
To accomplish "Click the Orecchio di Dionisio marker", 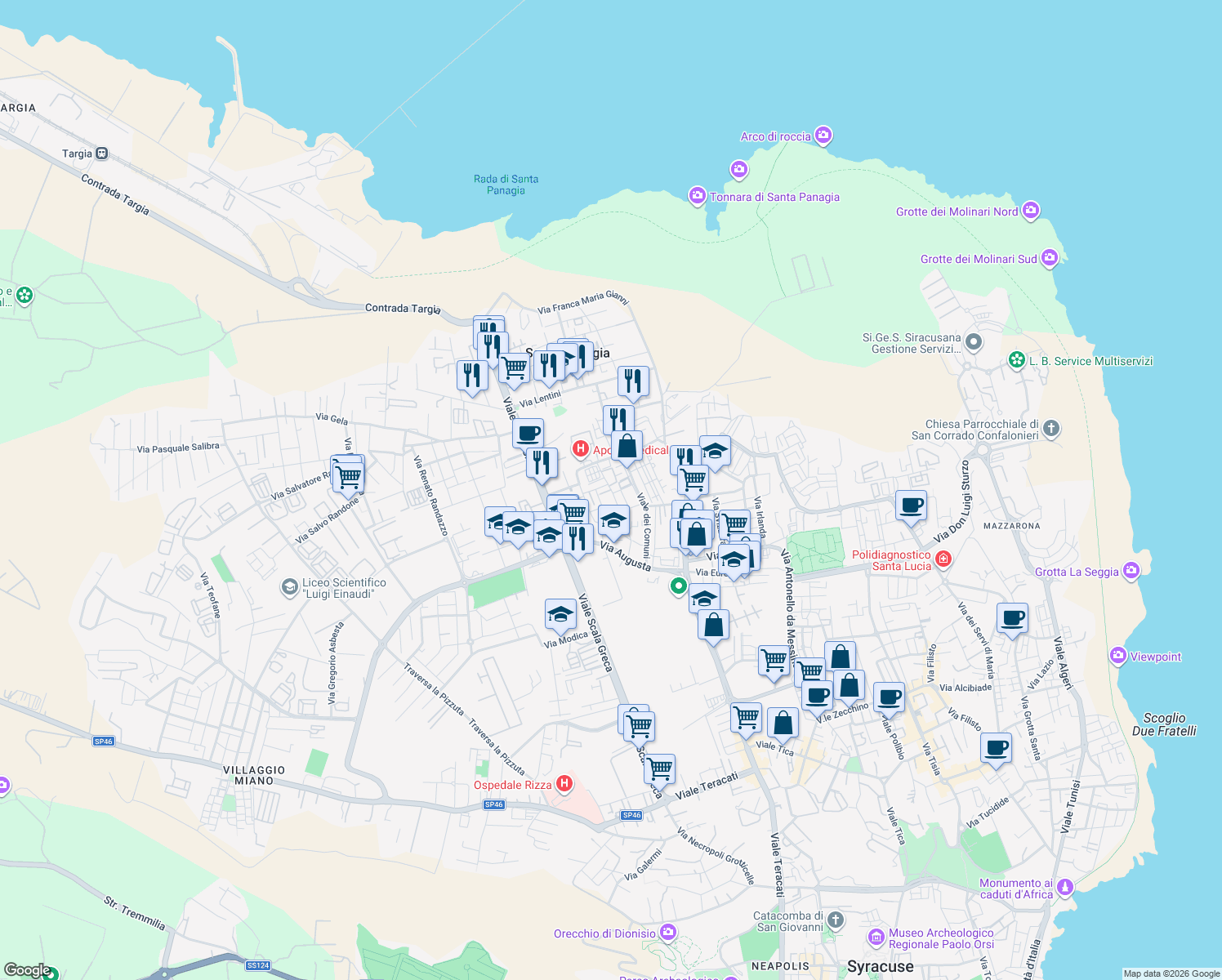I will (668, 932).
